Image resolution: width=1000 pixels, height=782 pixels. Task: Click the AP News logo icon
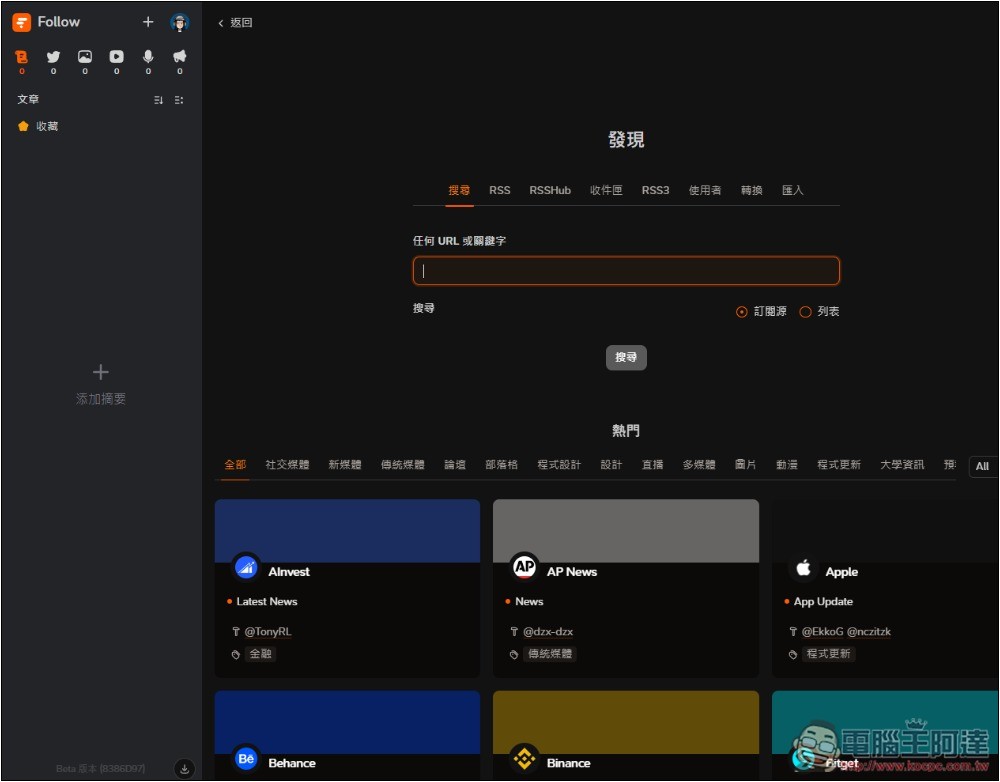(x=524, y=566)
